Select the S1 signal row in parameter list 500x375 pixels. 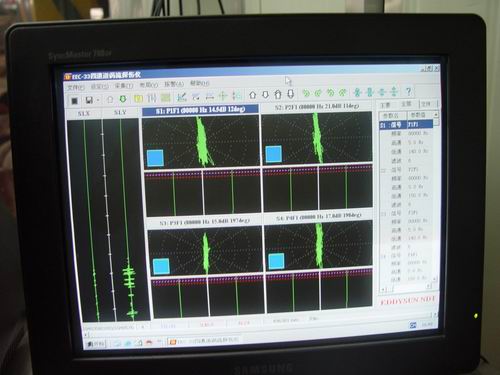pyautogui.click(x=406, y=125)
